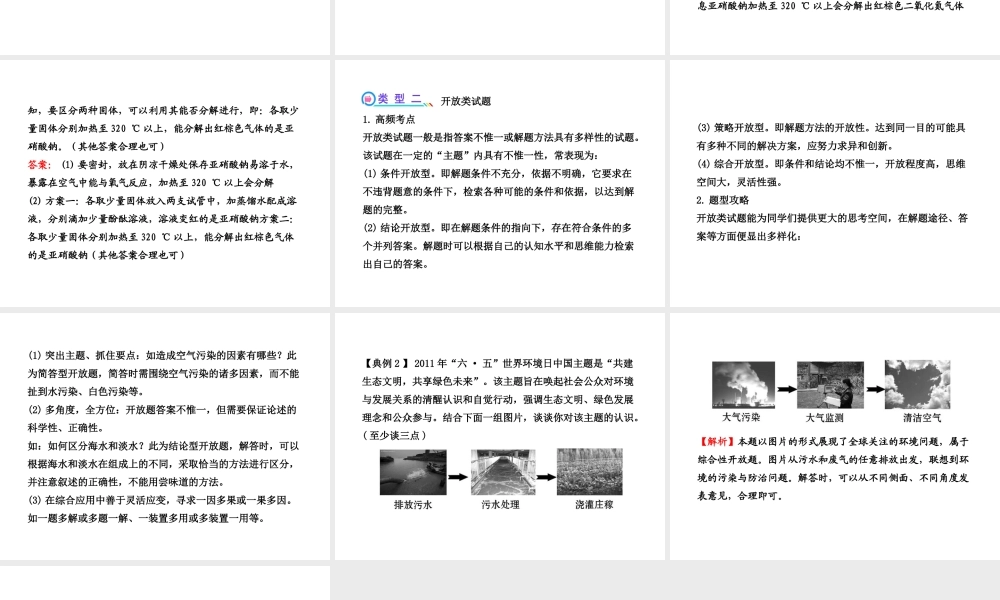
Task: Click the arrow between 大气监测 and 清洁空气 photos
Action: 874,389
